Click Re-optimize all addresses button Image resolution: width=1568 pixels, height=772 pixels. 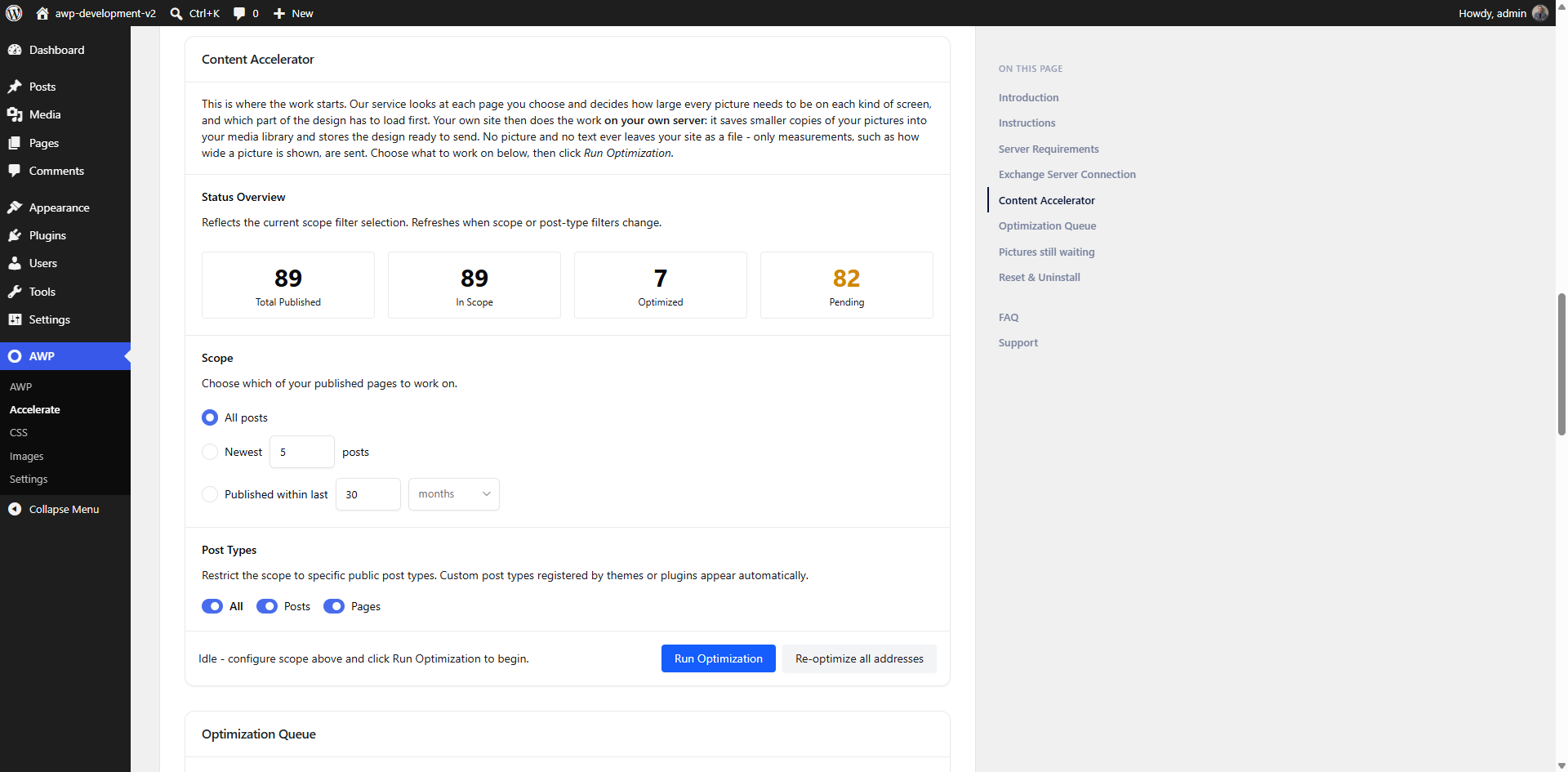click(859, 658)
